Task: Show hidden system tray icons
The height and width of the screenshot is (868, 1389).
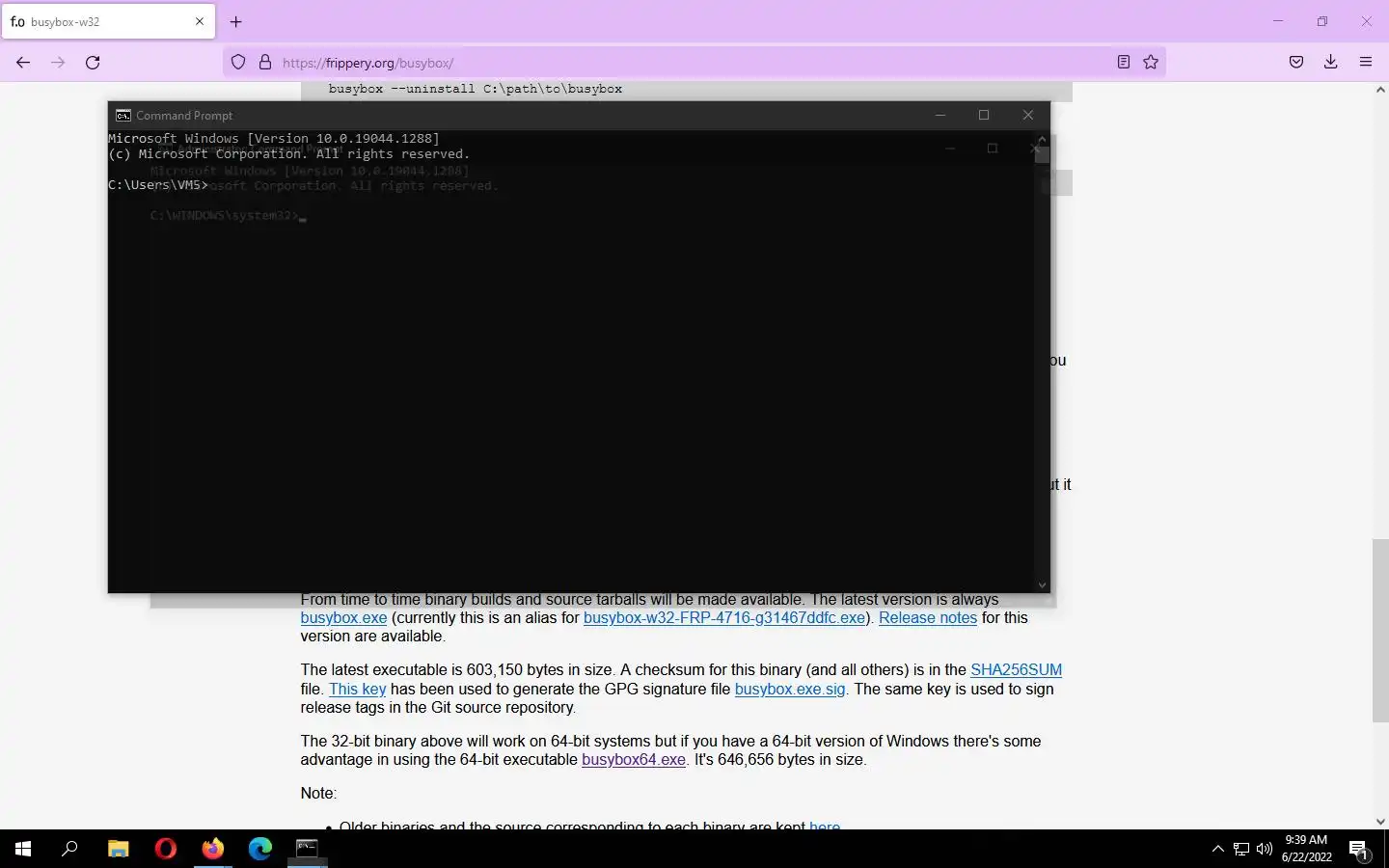Action: [x=1217, y=849]
